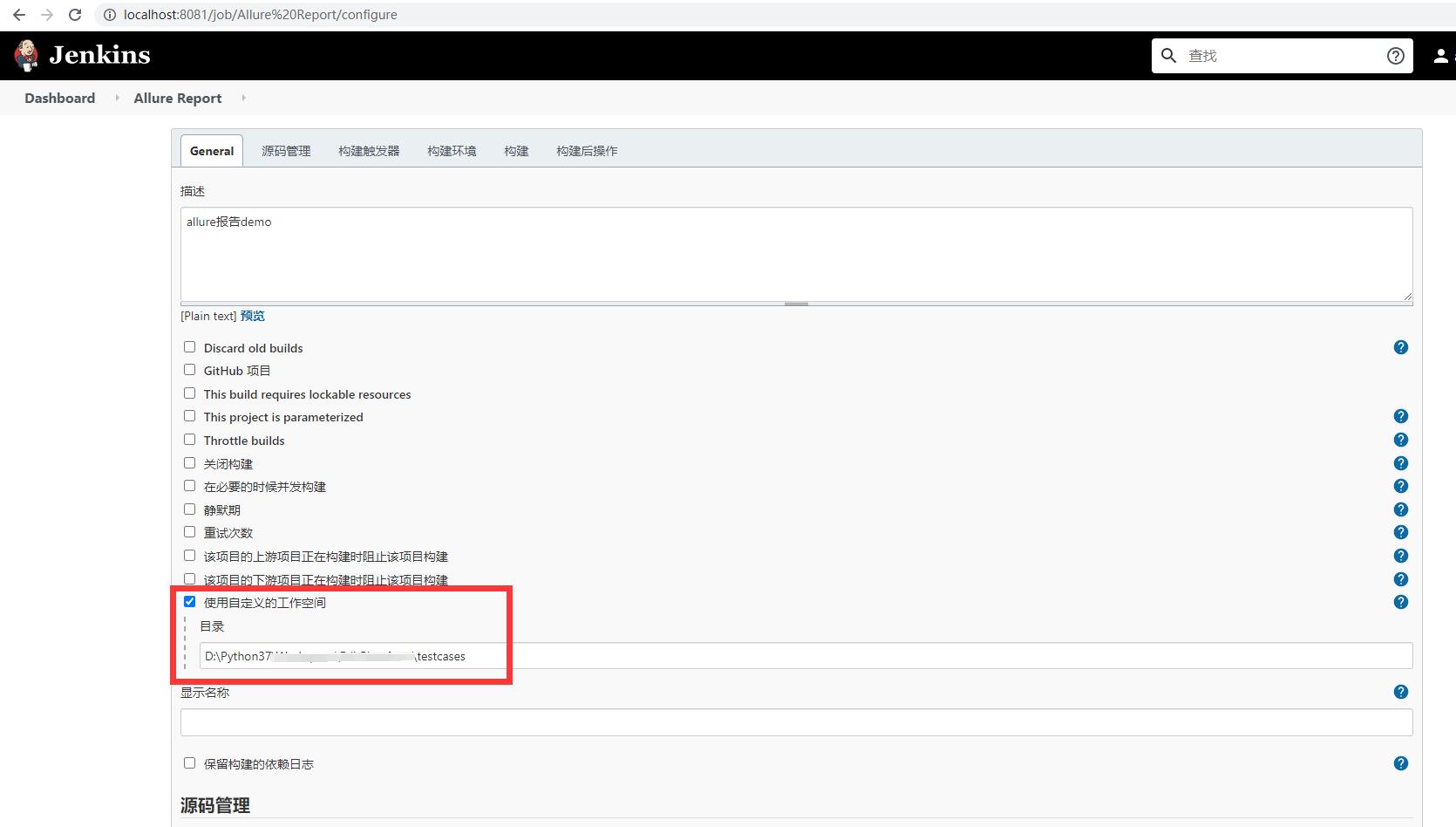This screenshot has width=1456, height=827.
Task: Show help for Throttle builds
Action: [x=1401, y=440]
